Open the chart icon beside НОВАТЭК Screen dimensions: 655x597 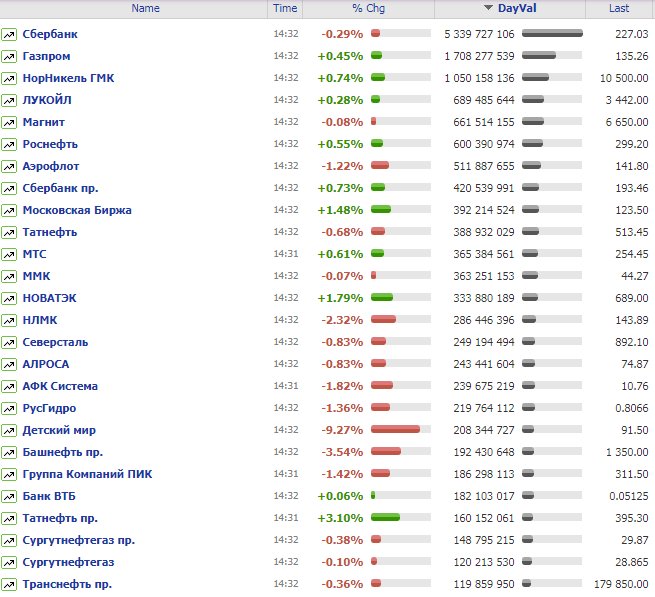coord(9,299)
